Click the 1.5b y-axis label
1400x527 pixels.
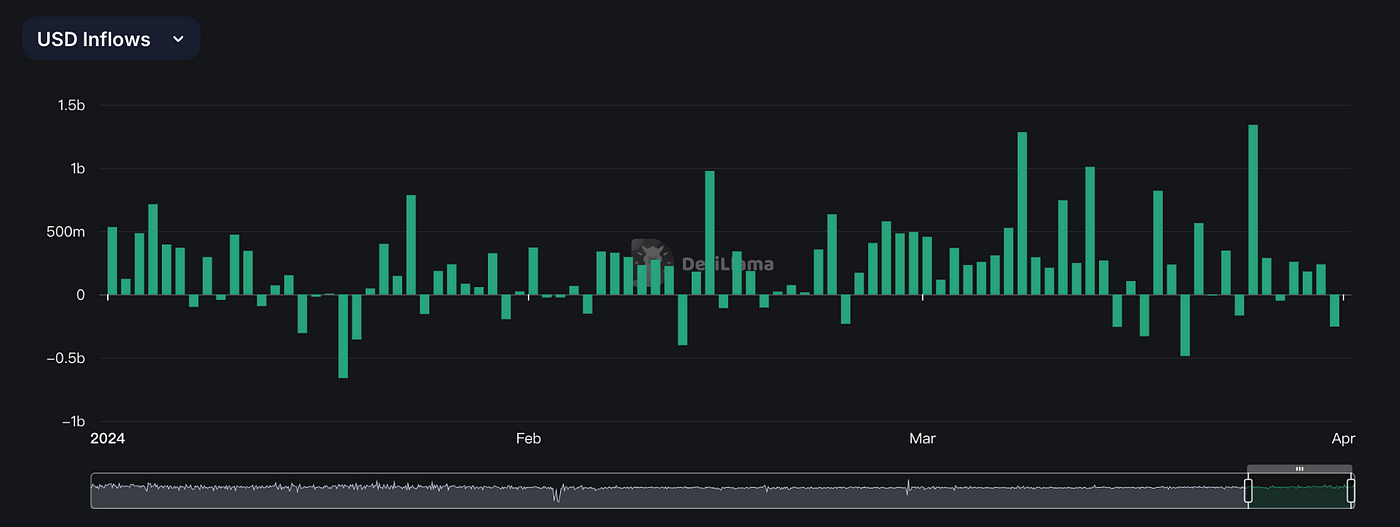coord(70,106)
